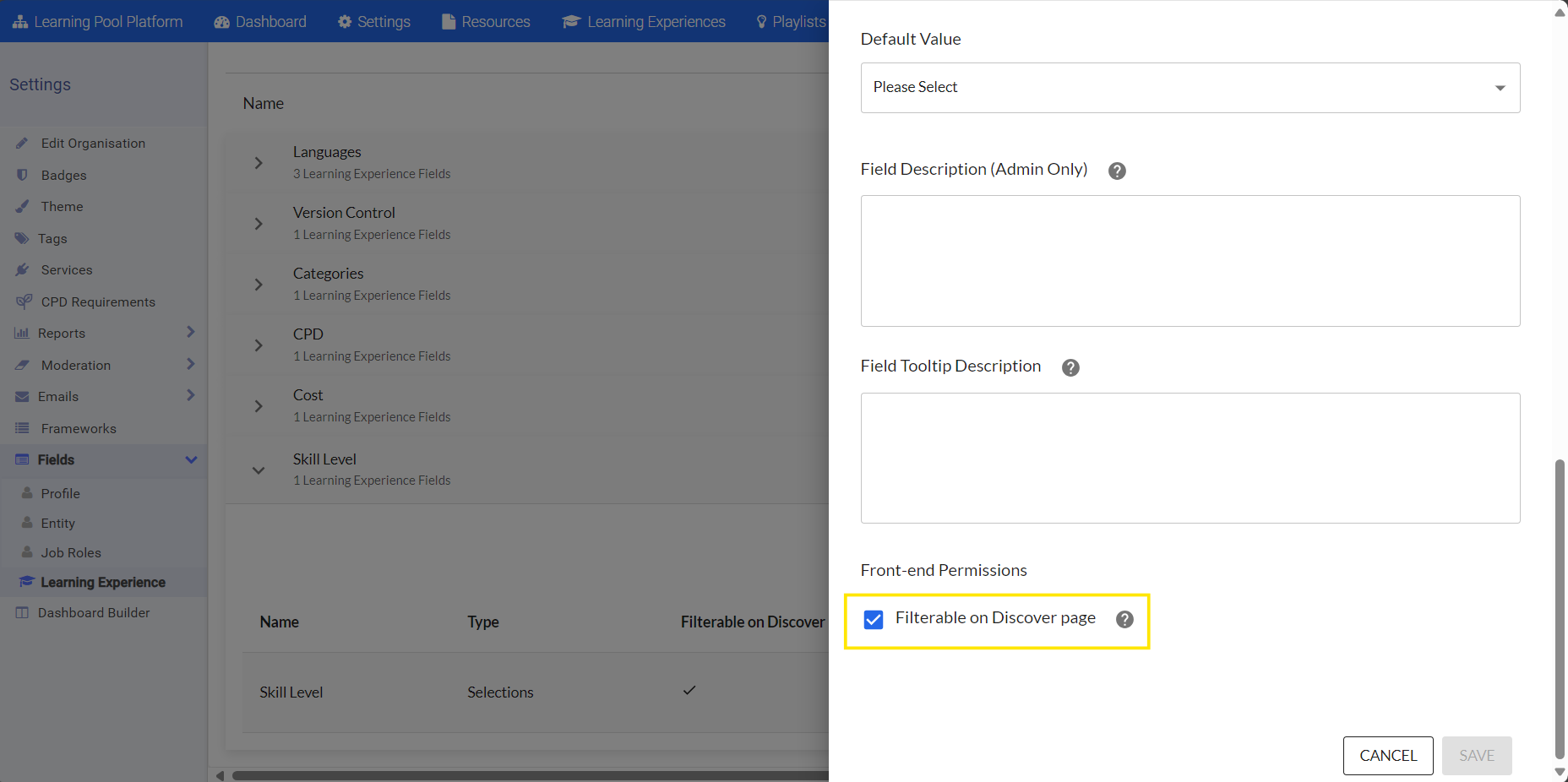Click the Theme paintbrush icon
Screen dimensions: 1568x782
23,206
